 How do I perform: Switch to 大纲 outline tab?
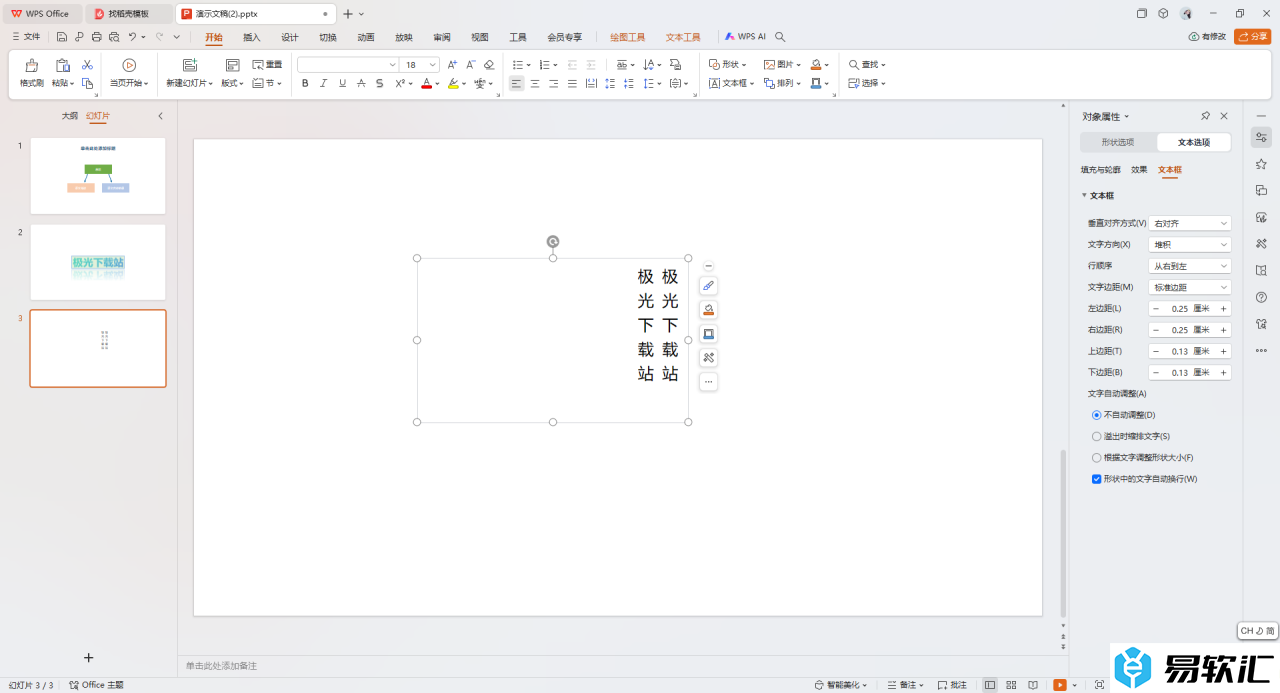point(69,116)
